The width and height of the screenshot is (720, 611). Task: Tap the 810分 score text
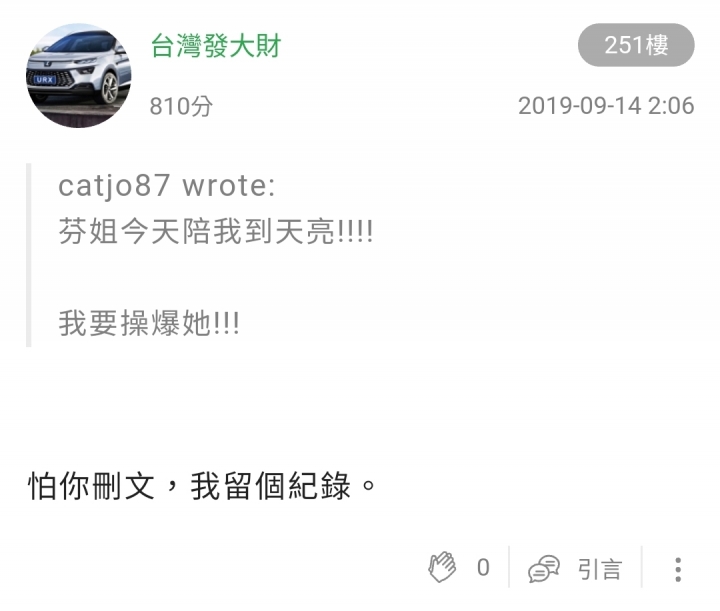click(x=181, y=106)
